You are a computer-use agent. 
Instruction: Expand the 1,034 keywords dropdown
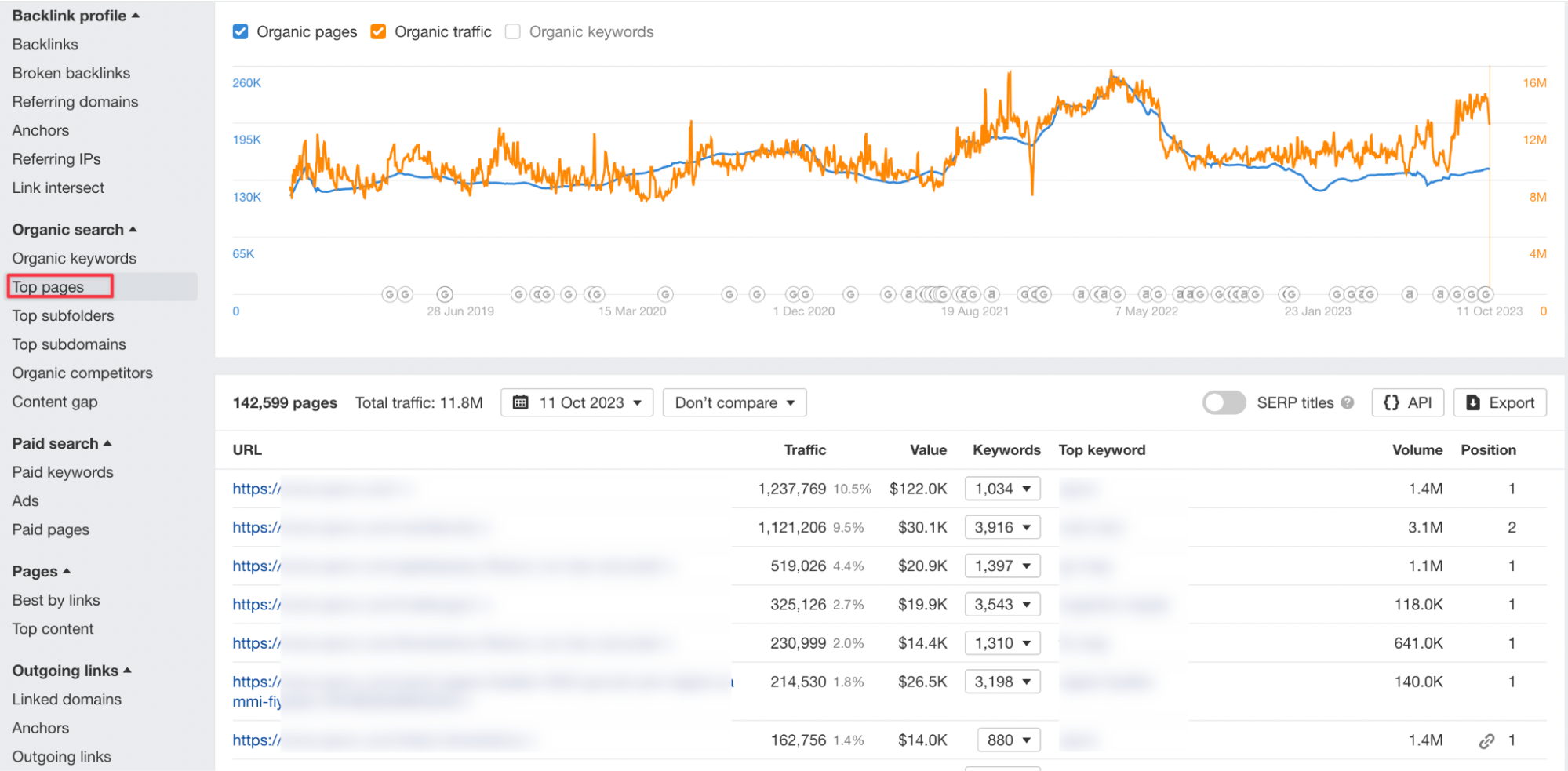click(1002, 489)
